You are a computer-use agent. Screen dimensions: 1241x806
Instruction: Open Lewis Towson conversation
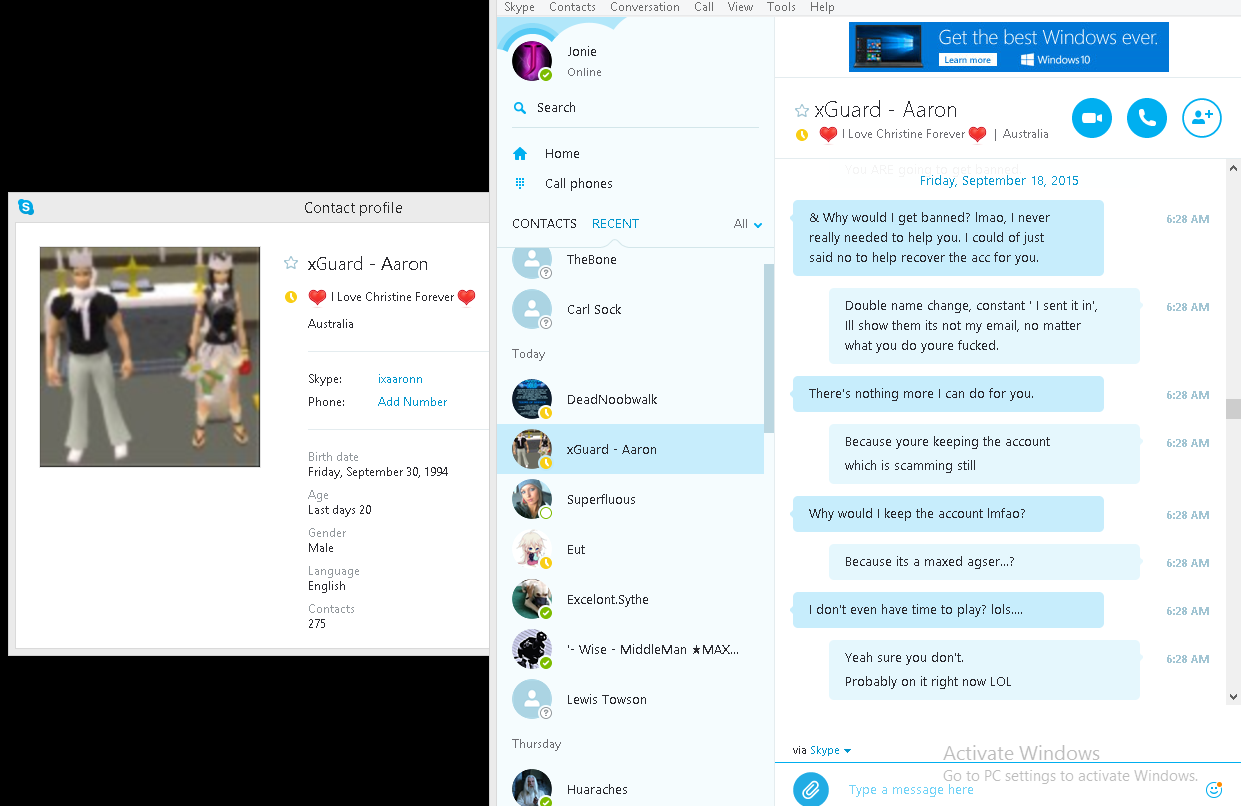coord(630,699)
